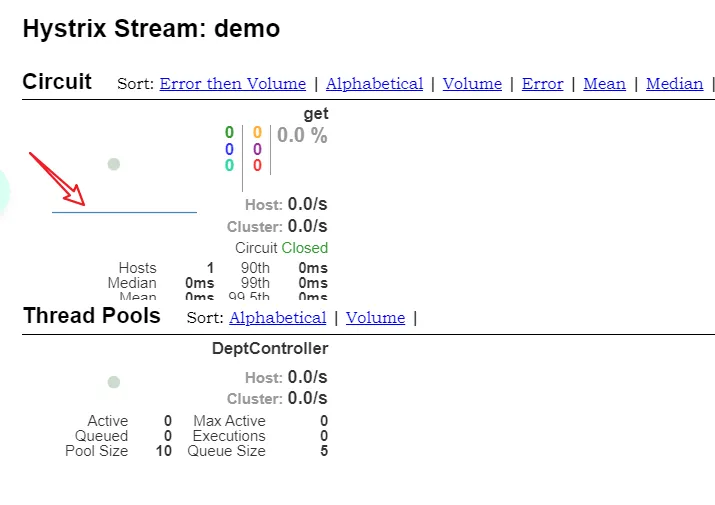
Task: Click the red failure counter
Action: [x=257, y=166]
